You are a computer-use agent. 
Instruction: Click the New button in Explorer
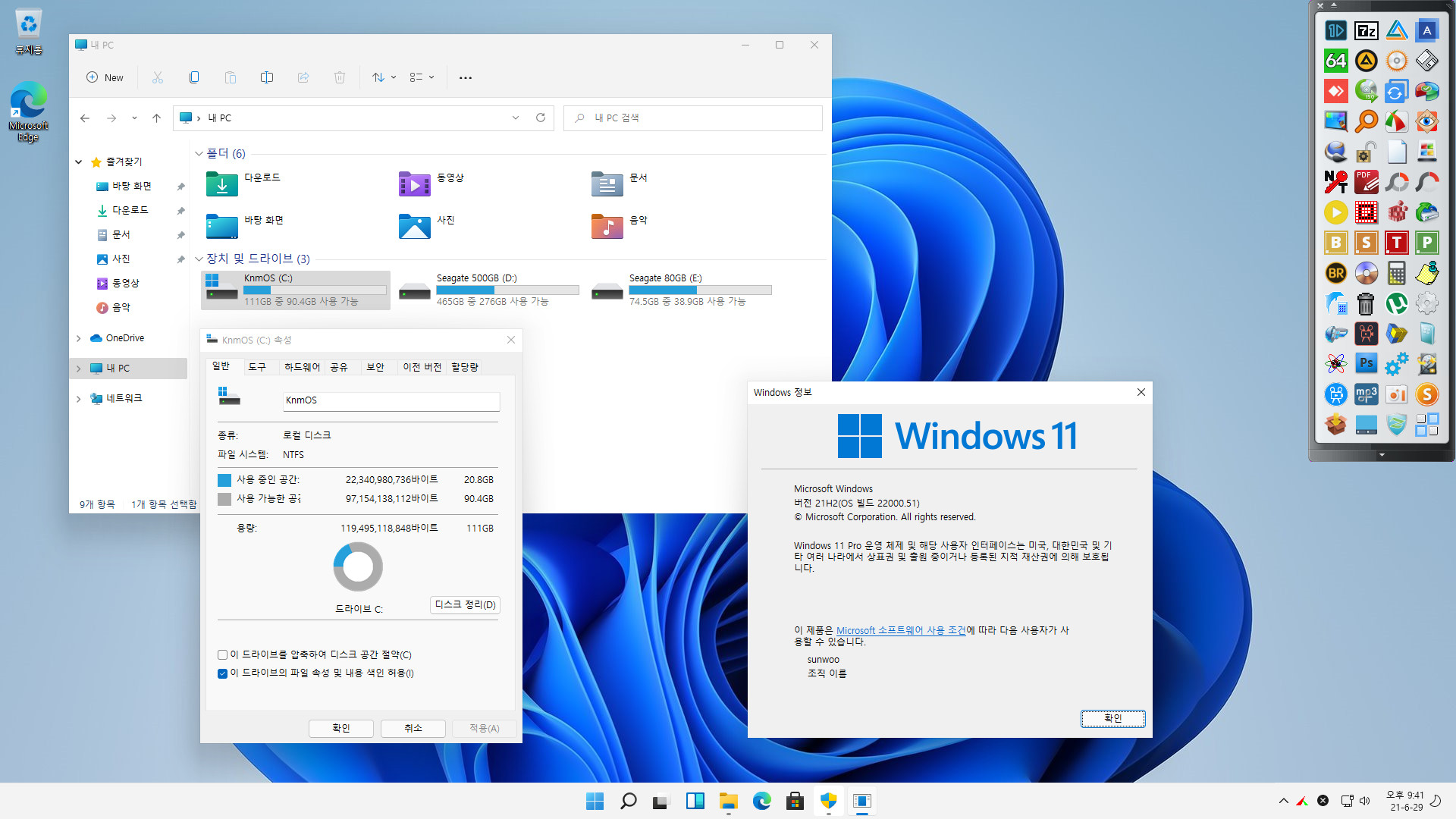[x=105, y=77]
